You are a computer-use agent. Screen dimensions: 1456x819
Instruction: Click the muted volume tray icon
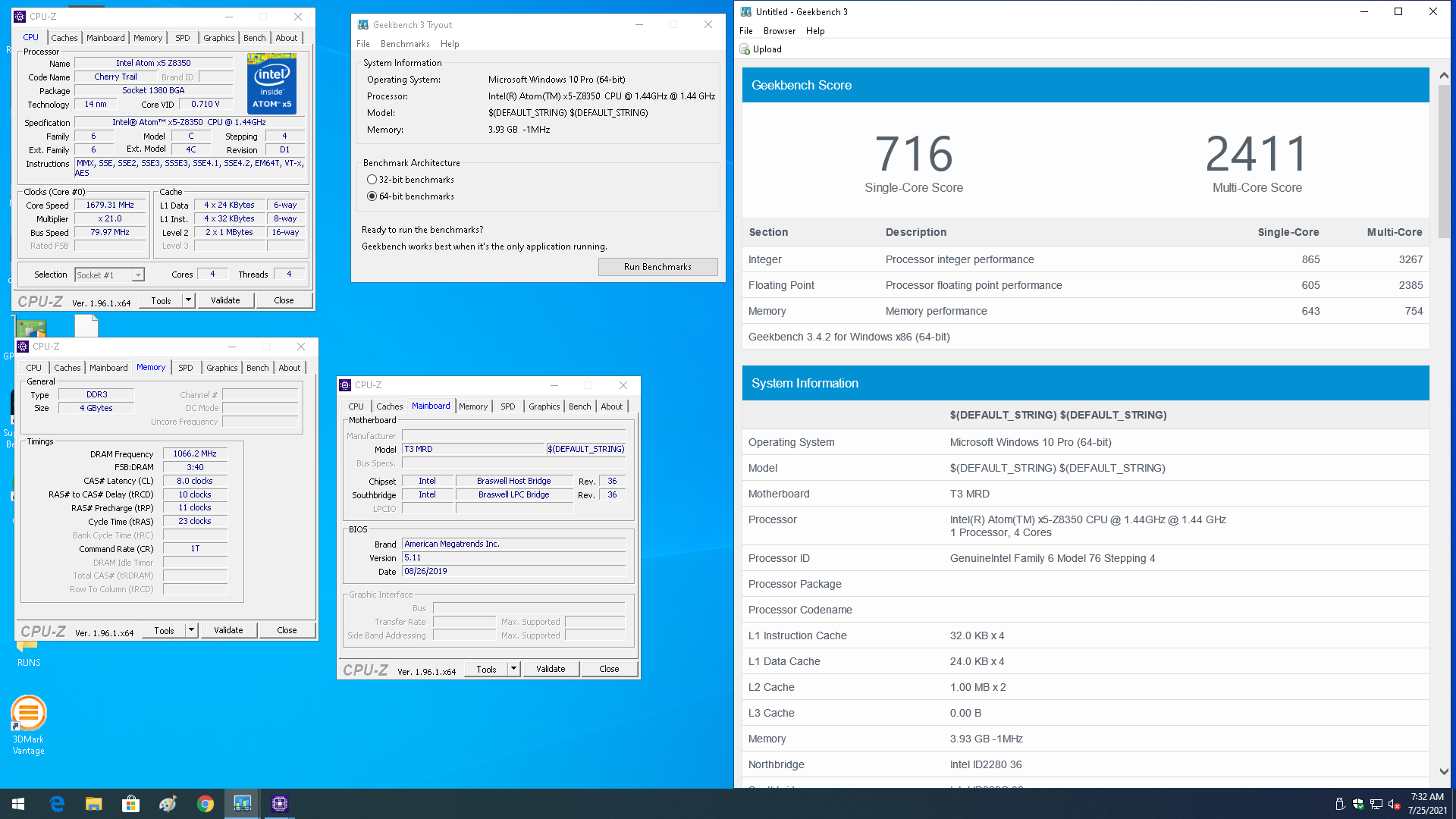1395,805
